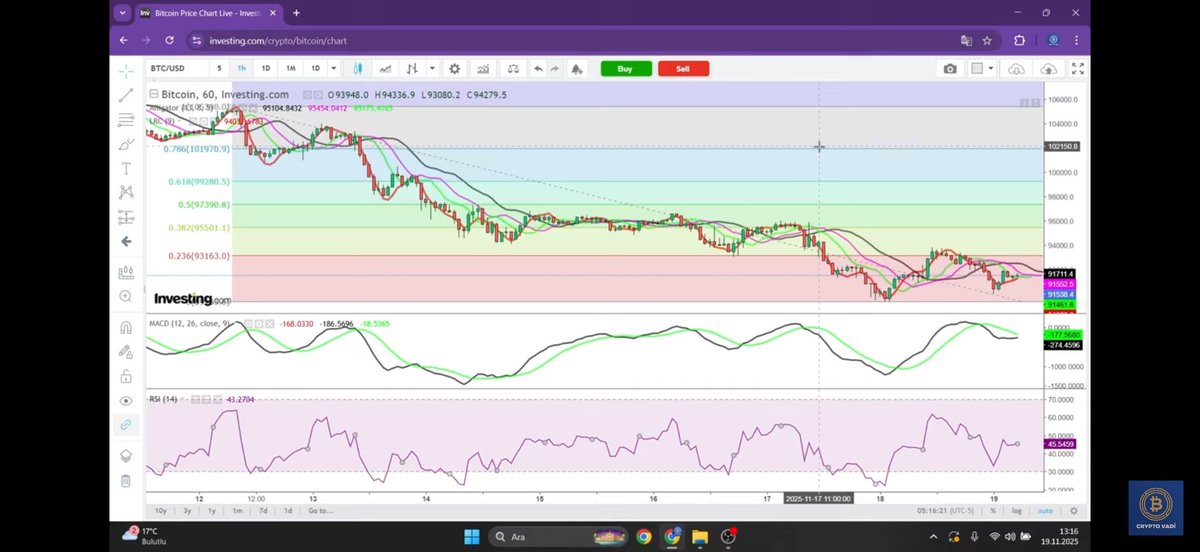Click the undo arrow

(x=538, y=68)
